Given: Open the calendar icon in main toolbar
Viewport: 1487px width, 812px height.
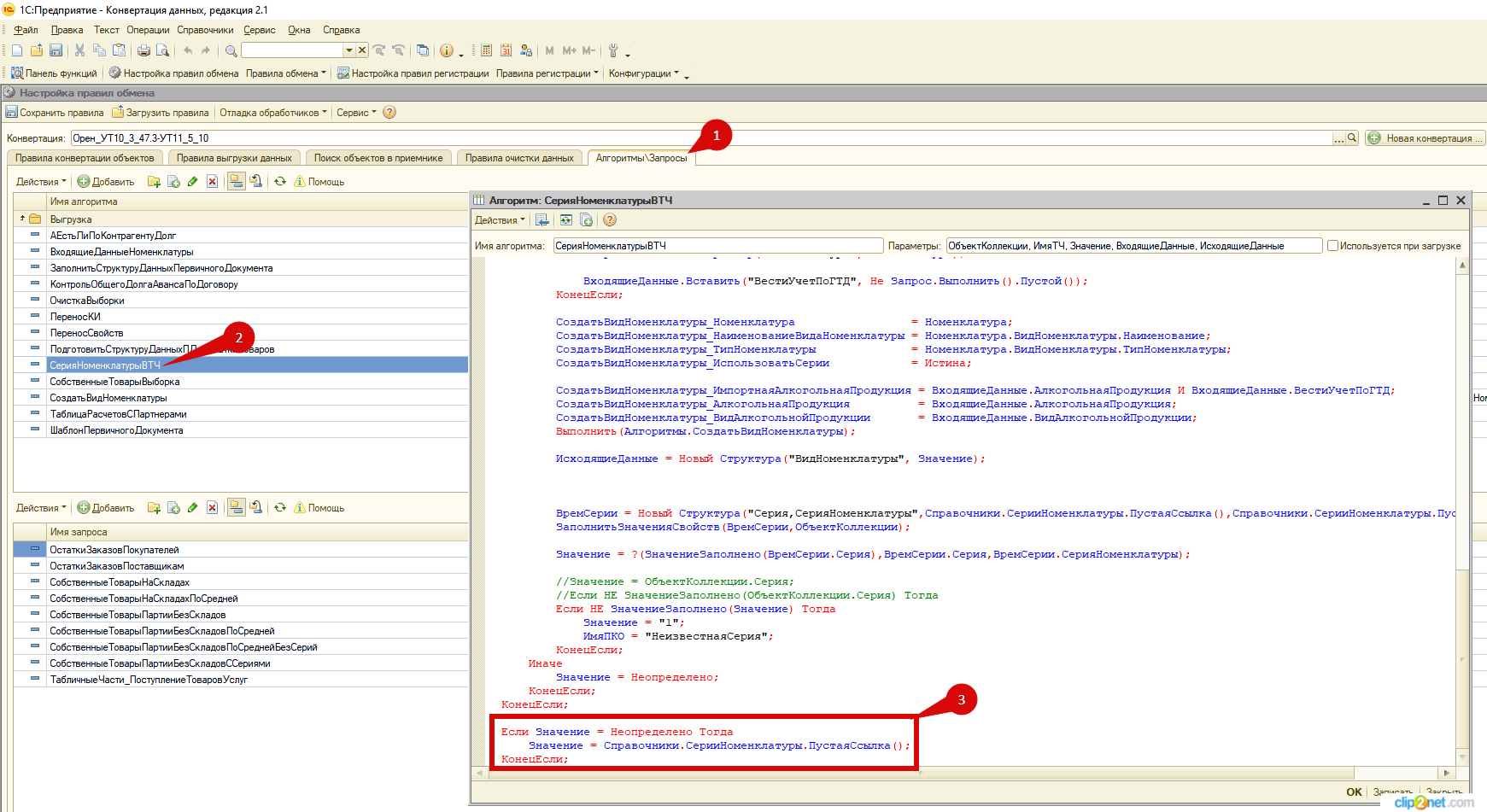Looking at the screenshot, I should (506, 50).
